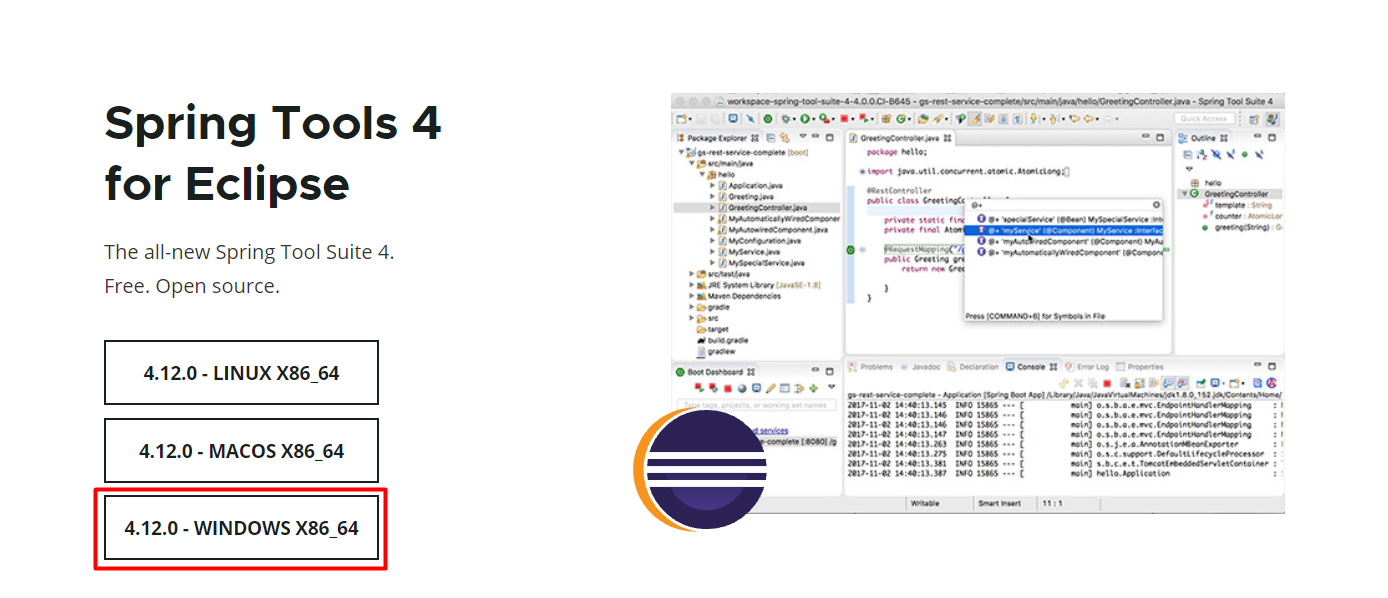Download the 4.12.0 Linux x86_64 build
Viewport: 1388px width, 598px height.
tap(241, 373)
